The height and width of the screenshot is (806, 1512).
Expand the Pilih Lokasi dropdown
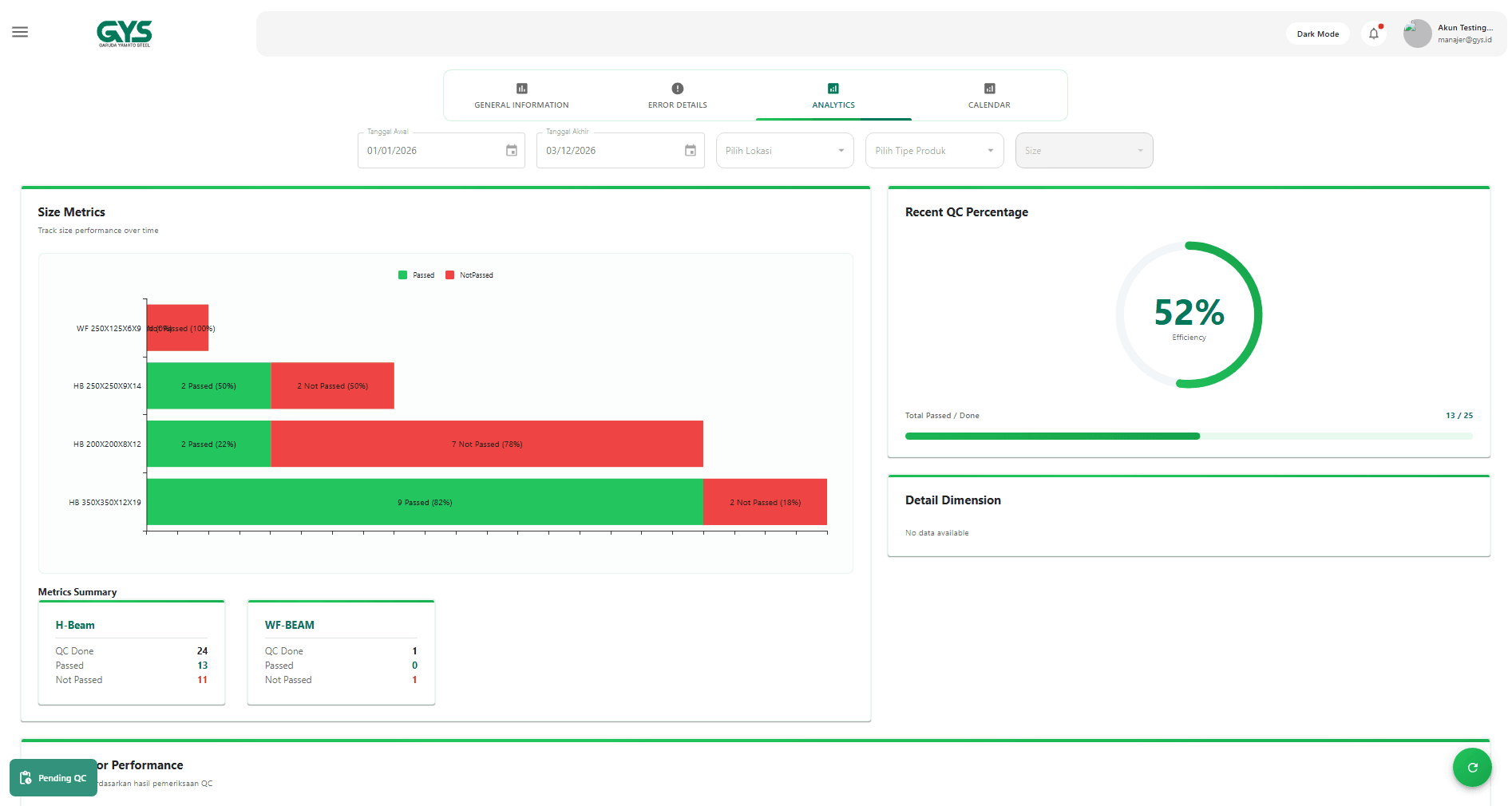pyautogui.click(x=785, y=151)
